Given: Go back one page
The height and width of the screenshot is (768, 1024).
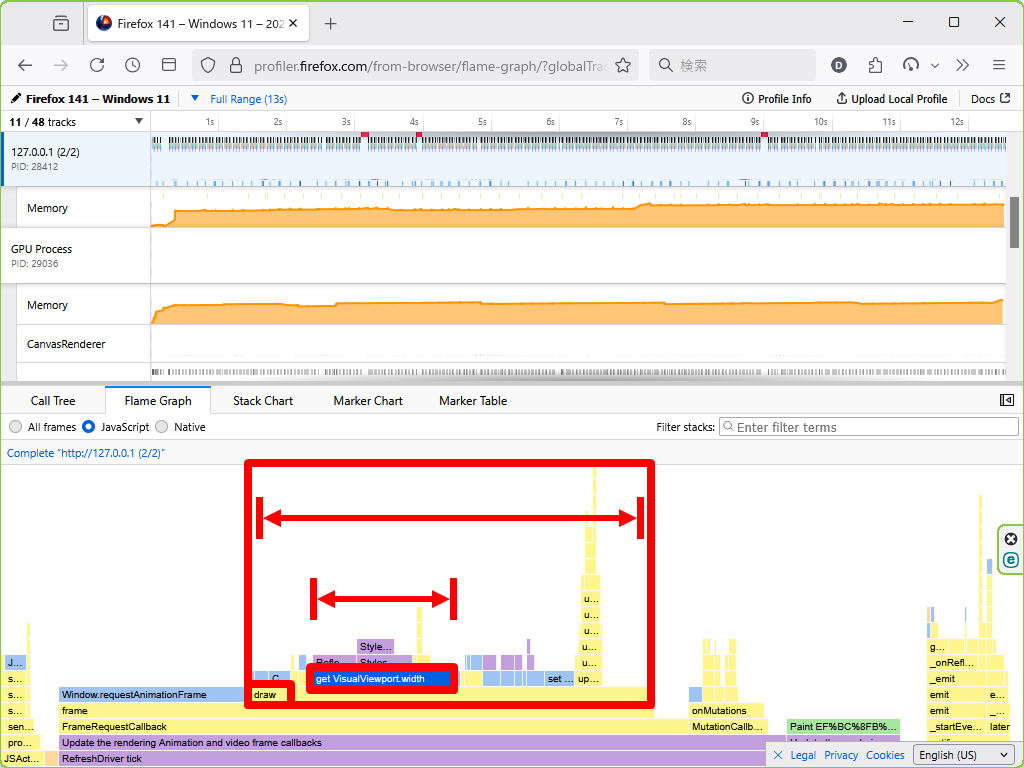Looking at the screenshot, I should click(25, 65).
